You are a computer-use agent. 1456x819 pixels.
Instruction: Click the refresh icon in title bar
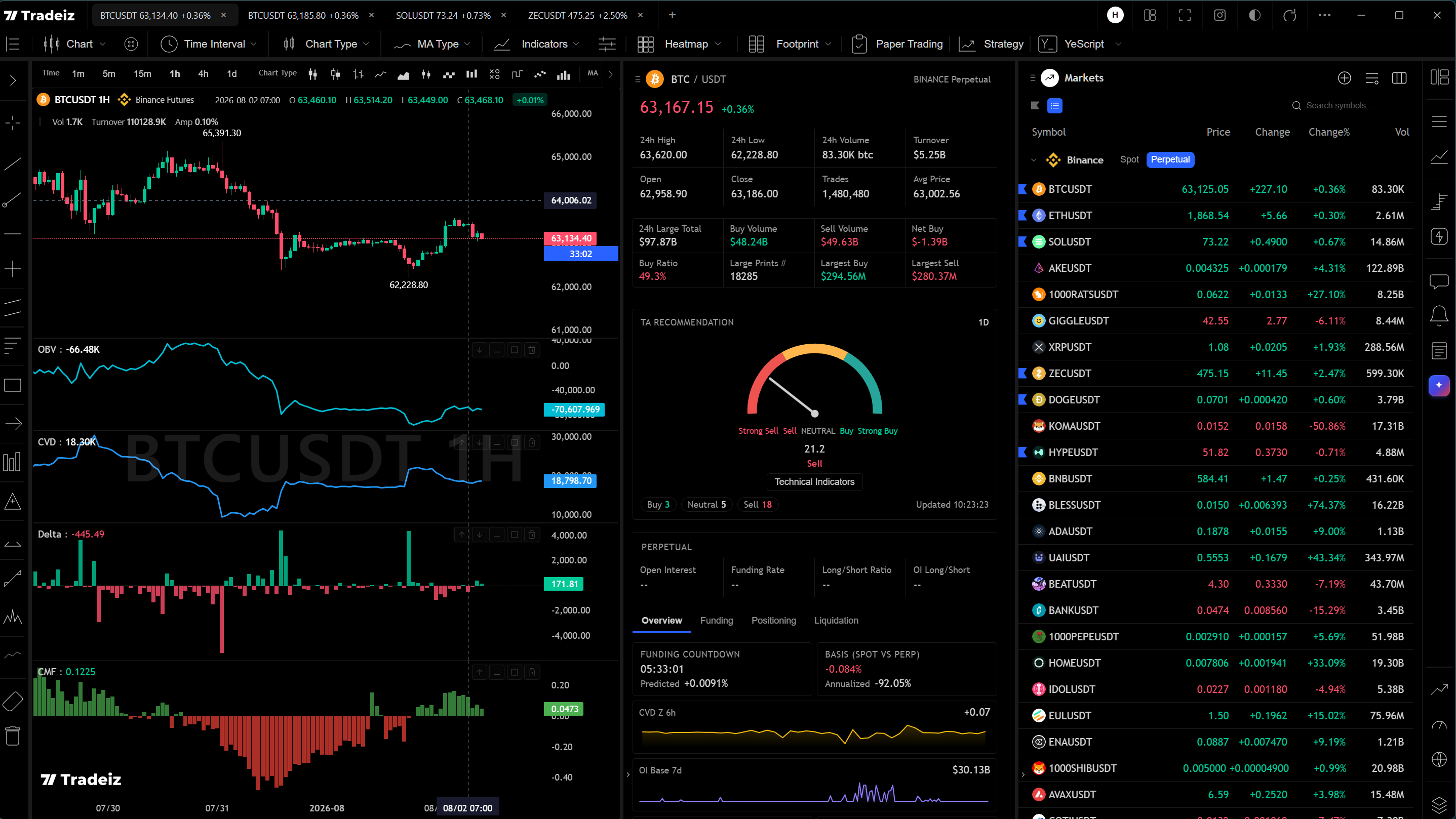(1289, 15)
